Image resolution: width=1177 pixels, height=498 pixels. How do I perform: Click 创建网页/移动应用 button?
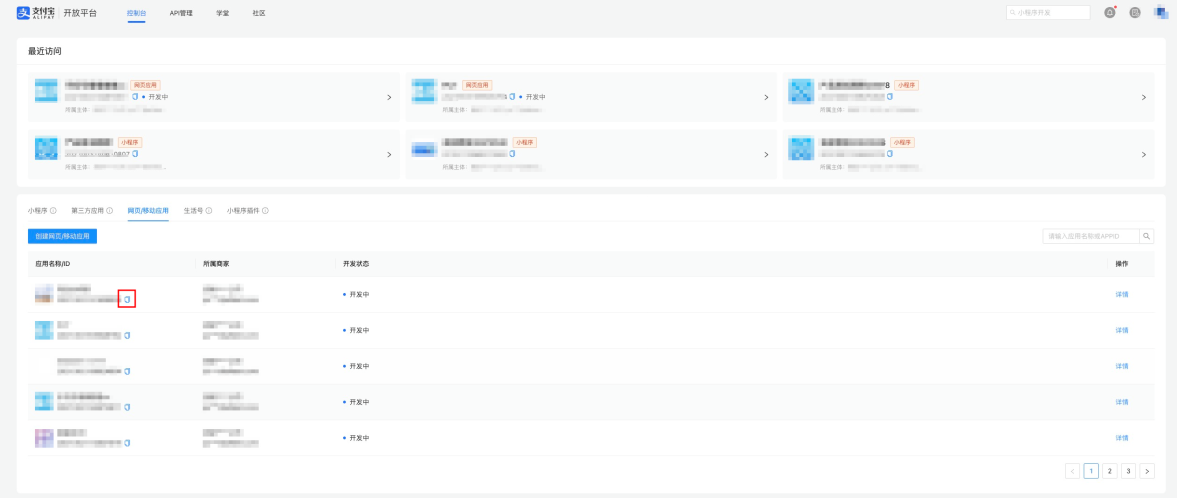62,236
